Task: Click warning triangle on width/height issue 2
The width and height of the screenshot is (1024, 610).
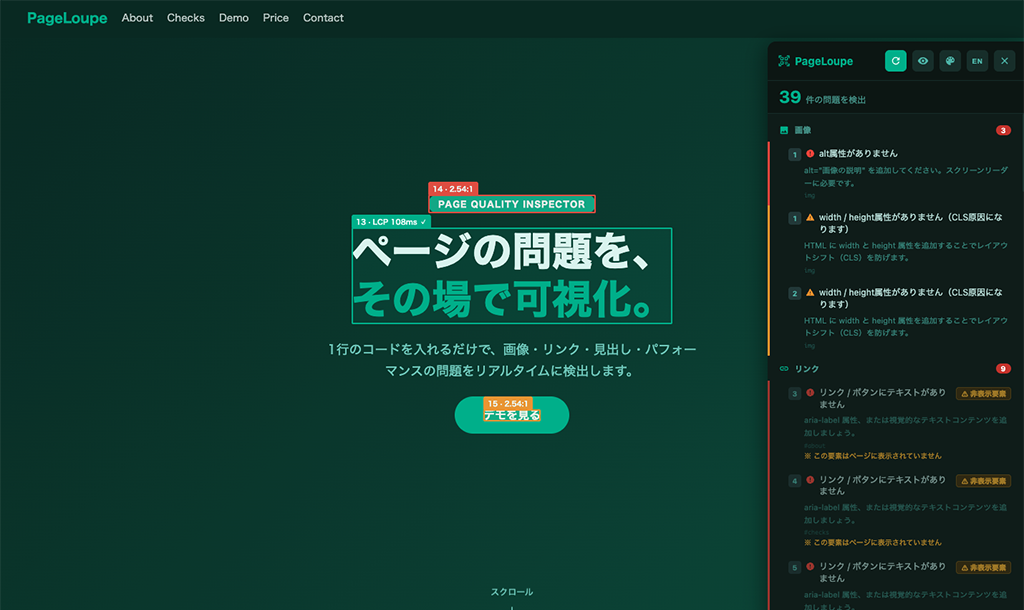Action: click(810, 293)
